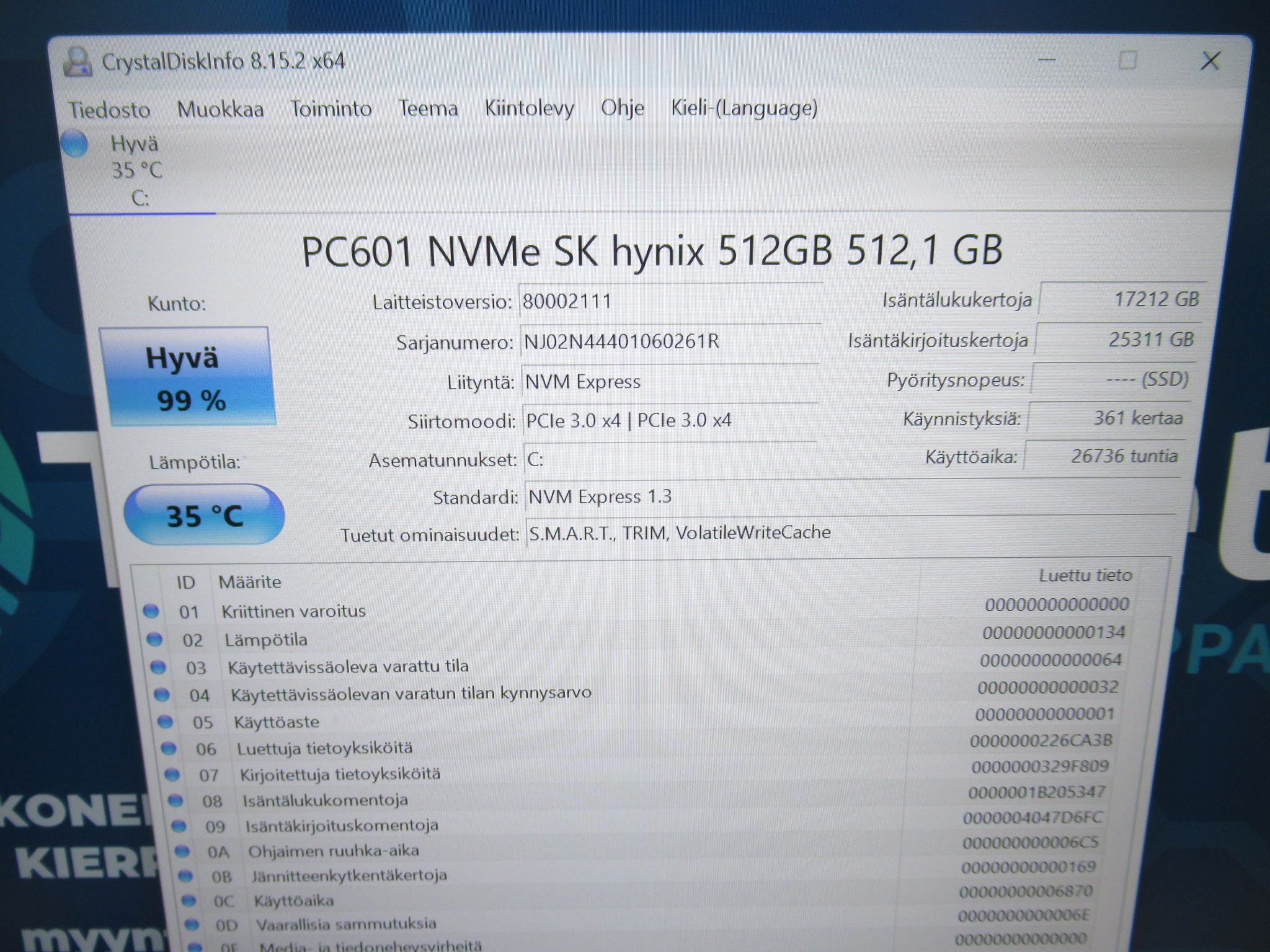Select the Isäntäkirjoituskomentoja attribute text
This screenshot has height=952, width=1270.
[x=342, y=826]
